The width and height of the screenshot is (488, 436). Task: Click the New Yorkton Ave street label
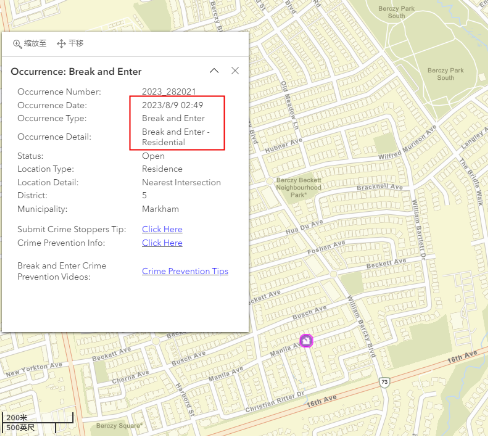[x=34, y=369]
